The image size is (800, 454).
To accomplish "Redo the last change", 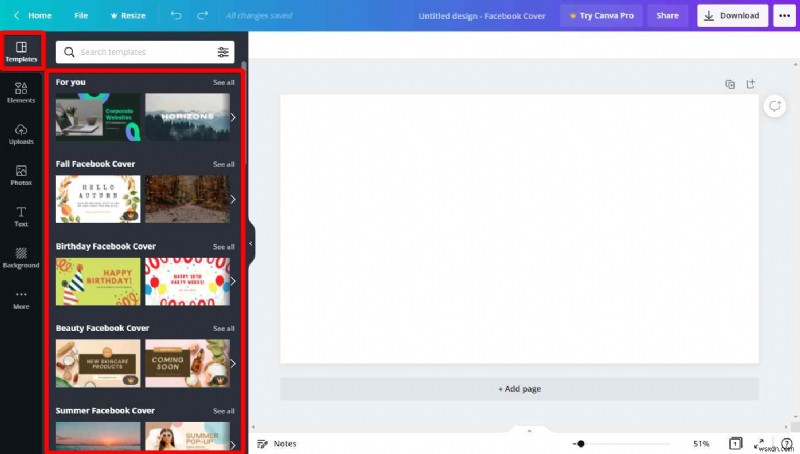I will coord(203,15).
